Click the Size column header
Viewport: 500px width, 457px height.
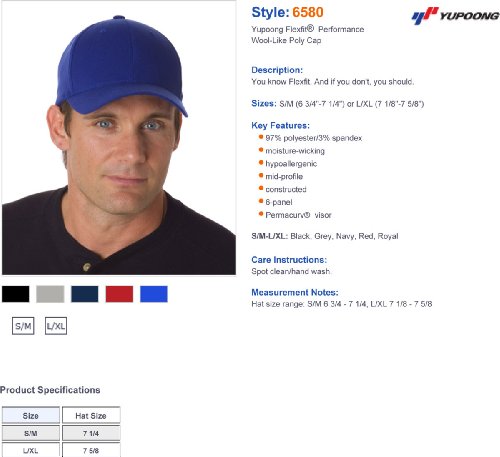click(31, 416)
